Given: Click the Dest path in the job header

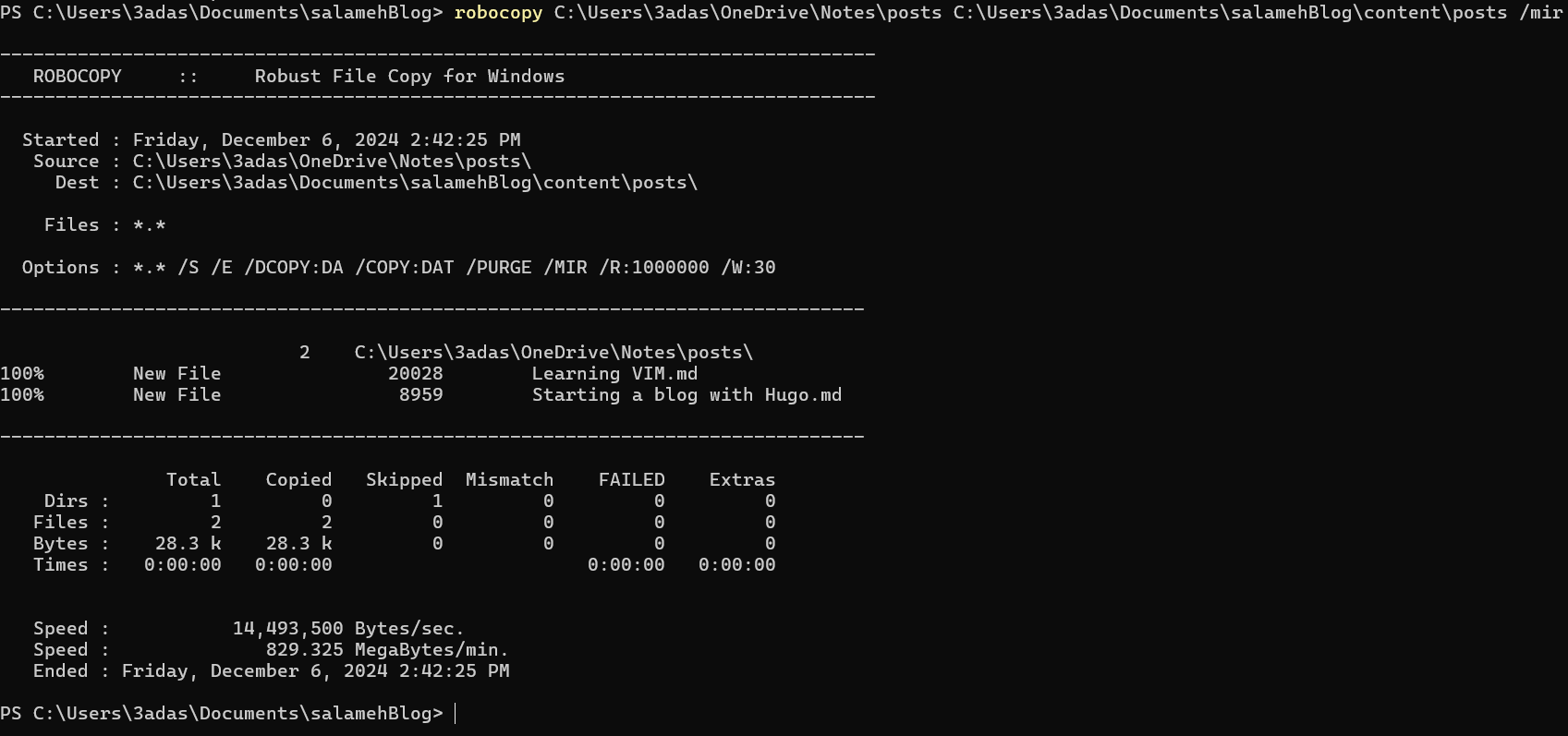Looking at the screenshot, I should coord(415,183).
